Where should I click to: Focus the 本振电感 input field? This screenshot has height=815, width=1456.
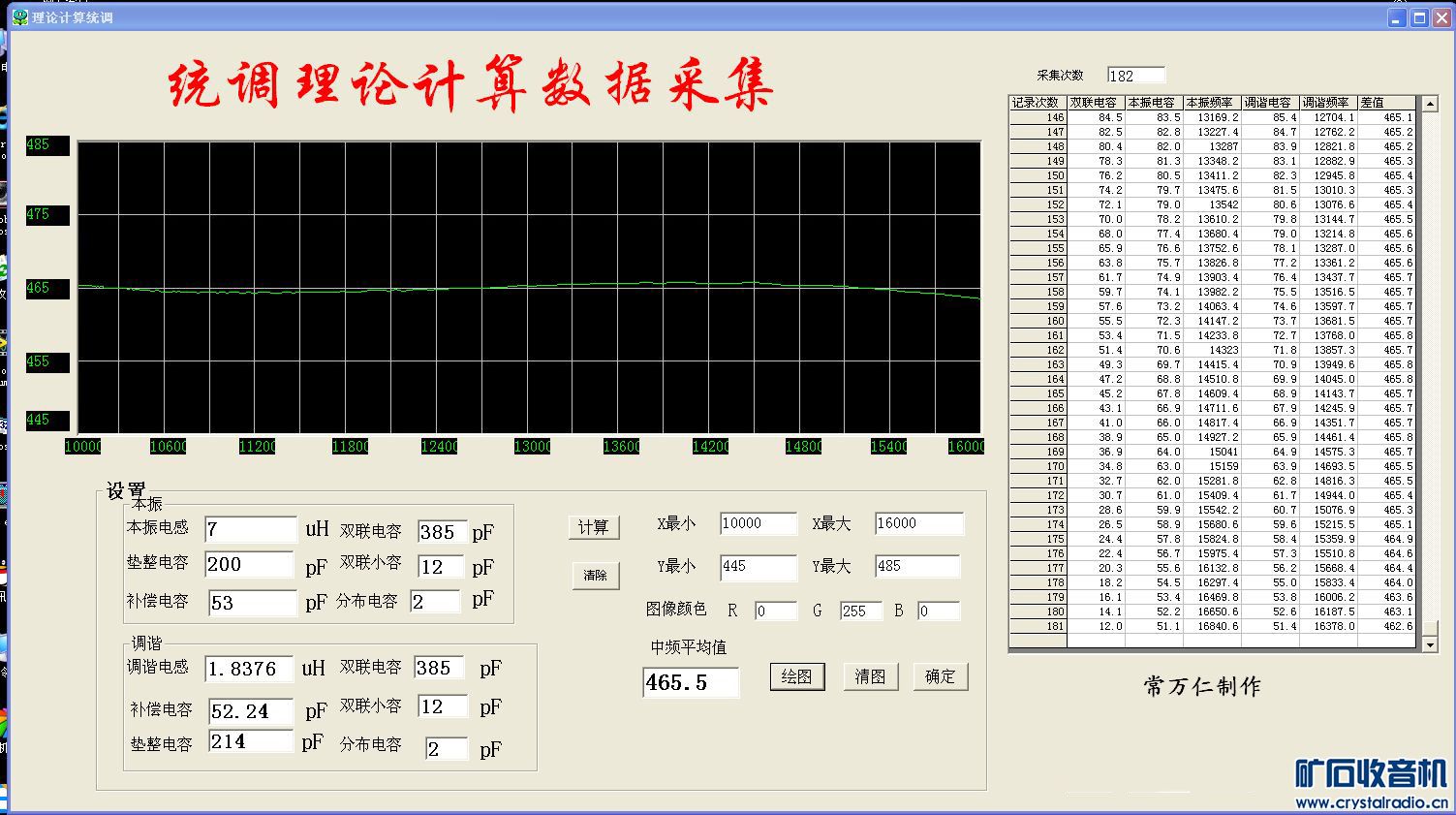tap(250, 529)
